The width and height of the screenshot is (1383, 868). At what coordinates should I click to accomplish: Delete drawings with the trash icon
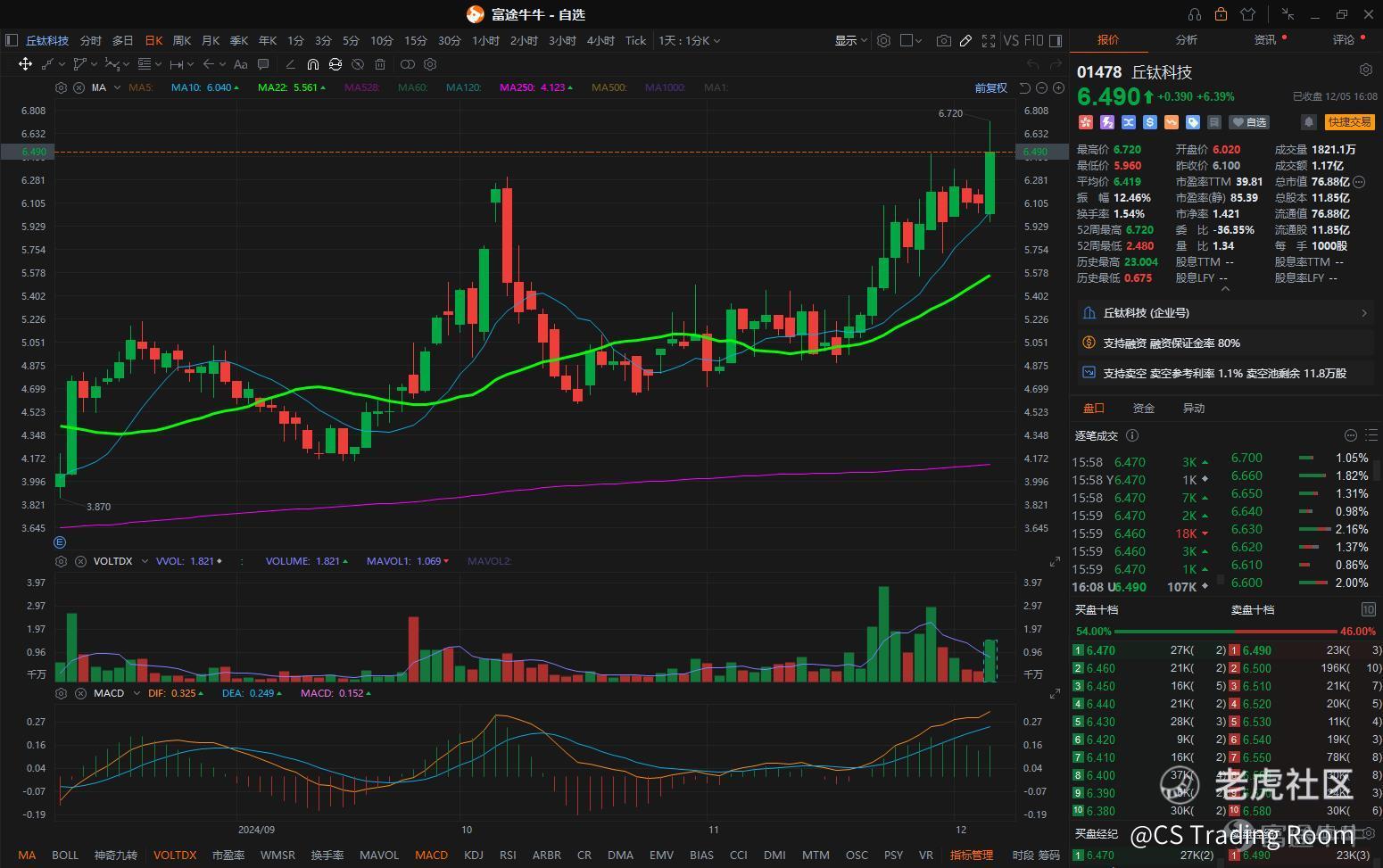click(380, 64)
